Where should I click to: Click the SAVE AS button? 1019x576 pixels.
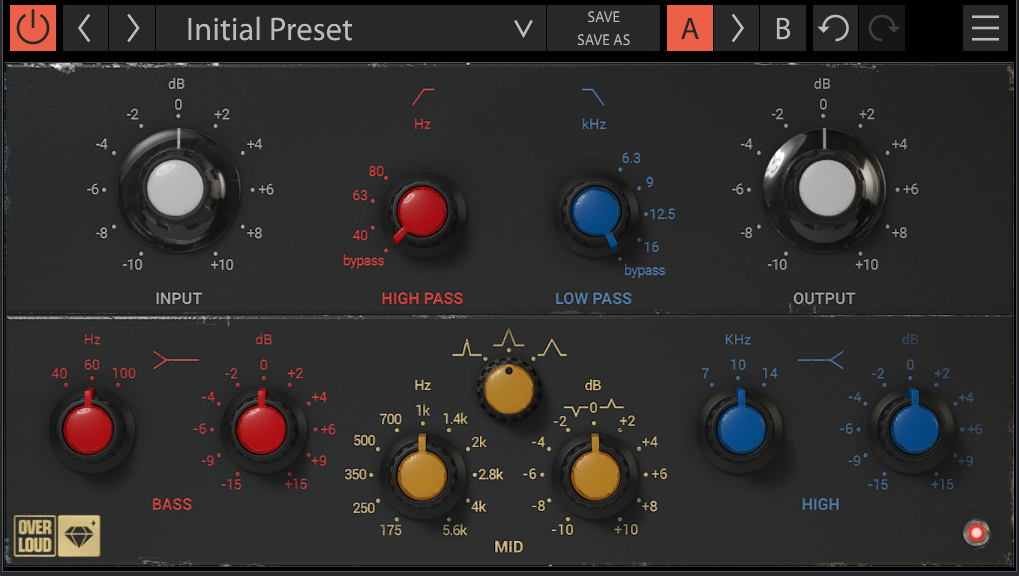603,40
